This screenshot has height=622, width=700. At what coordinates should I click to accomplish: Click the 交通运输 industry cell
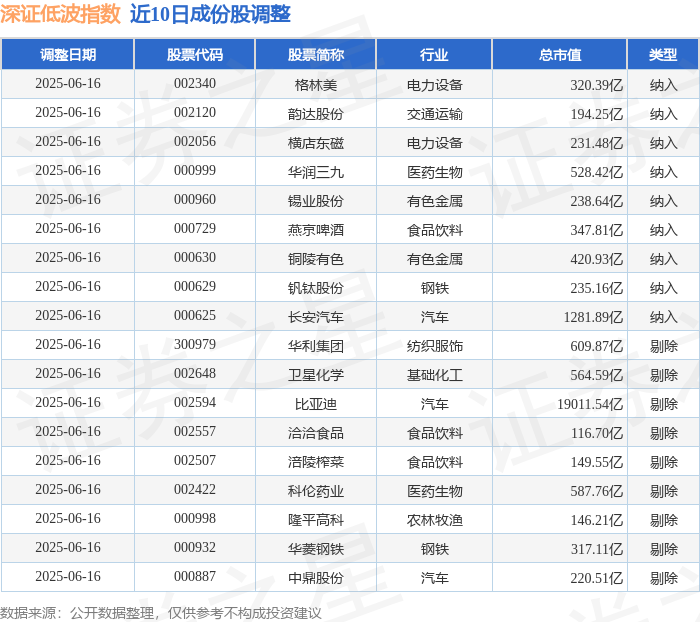434,114
